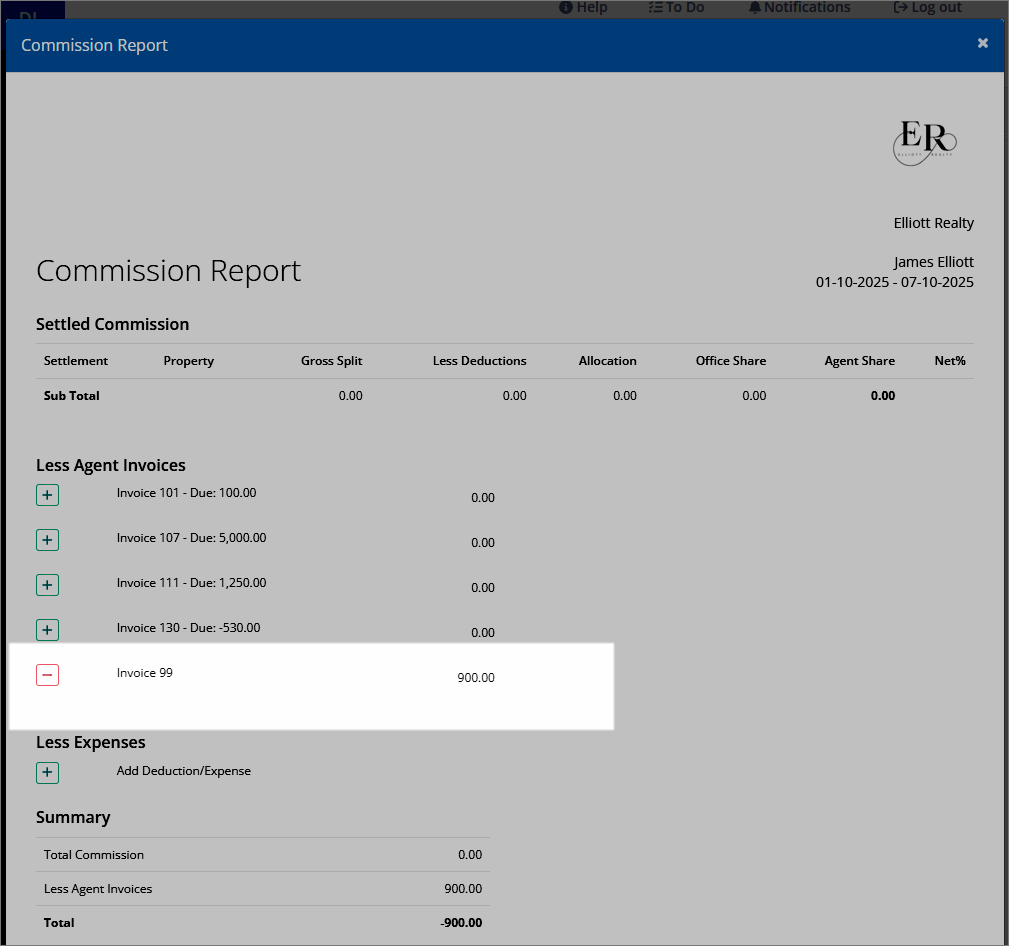Click the date range 01-10-2025 - 07-10-2025
This screenshot has height=946, width=1009.
(x=894, y=283)
